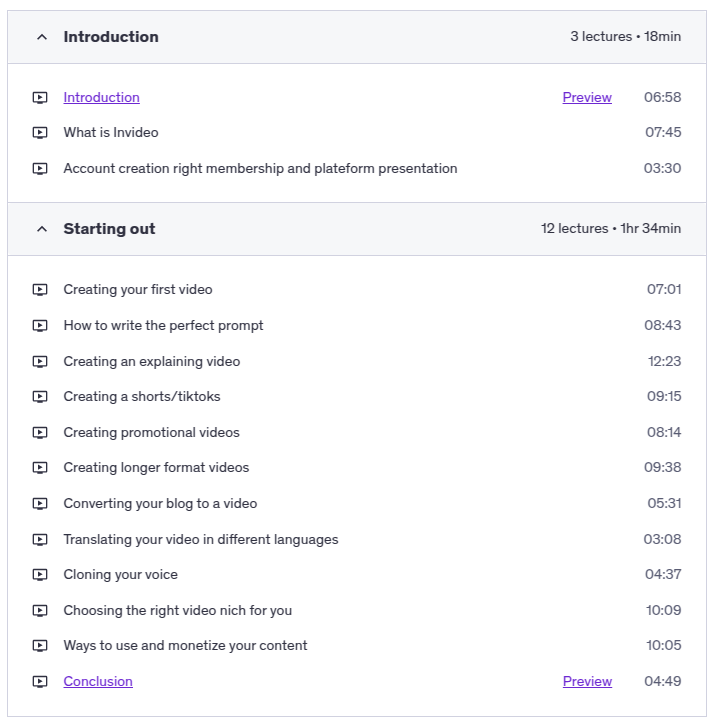Click "Creating longer format videos" lecture row
Viewport: 716px width, 727px height.
pyautogui.click(x=156, y=468)
